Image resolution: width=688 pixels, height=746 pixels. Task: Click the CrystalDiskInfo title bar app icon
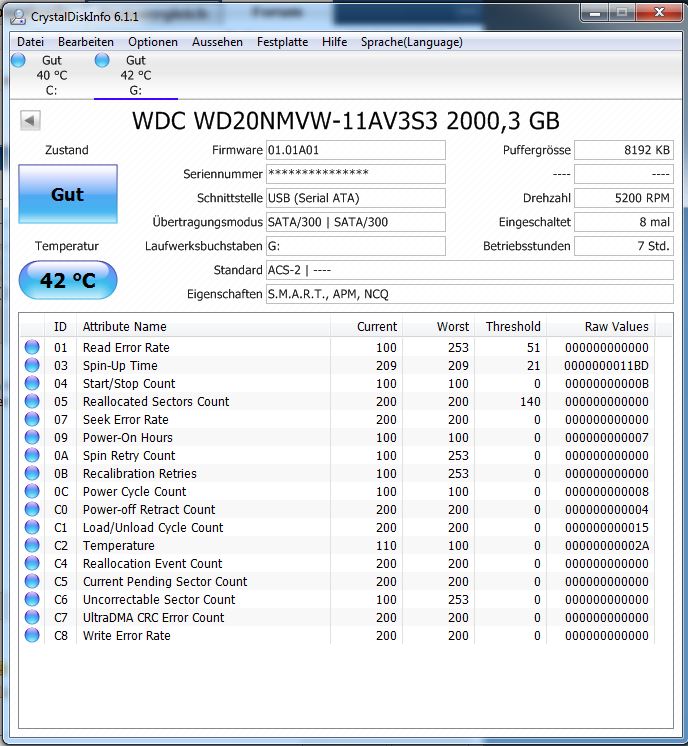tap(18, 17)
